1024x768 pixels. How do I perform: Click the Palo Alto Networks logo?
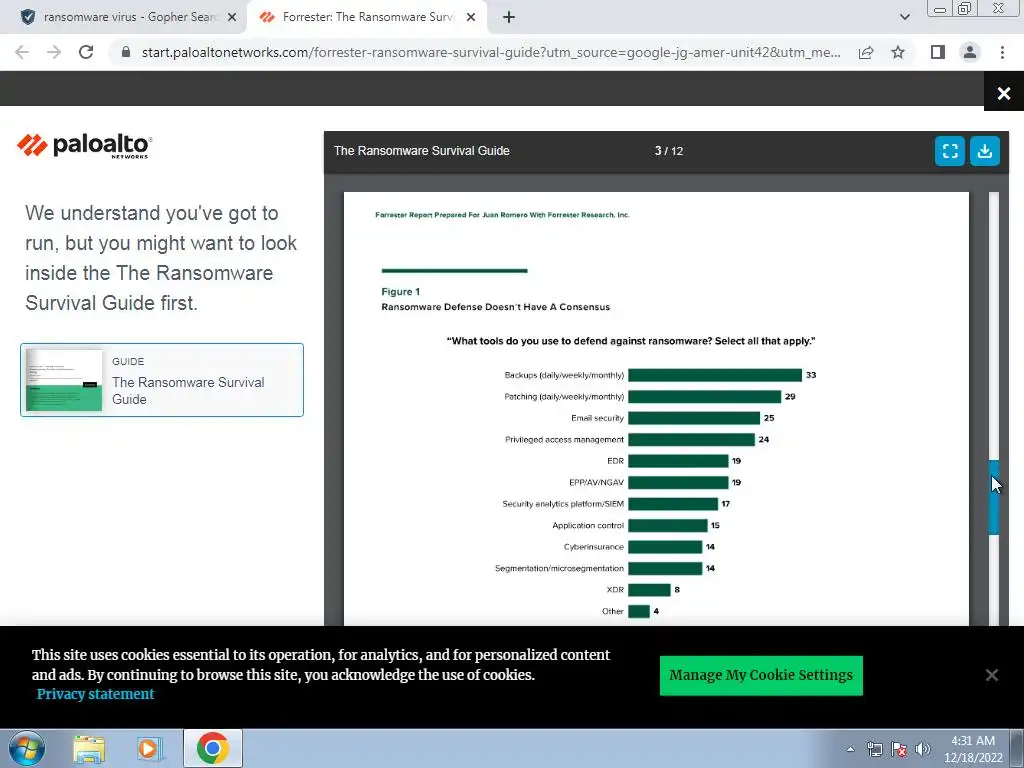(x=85, y=145)
